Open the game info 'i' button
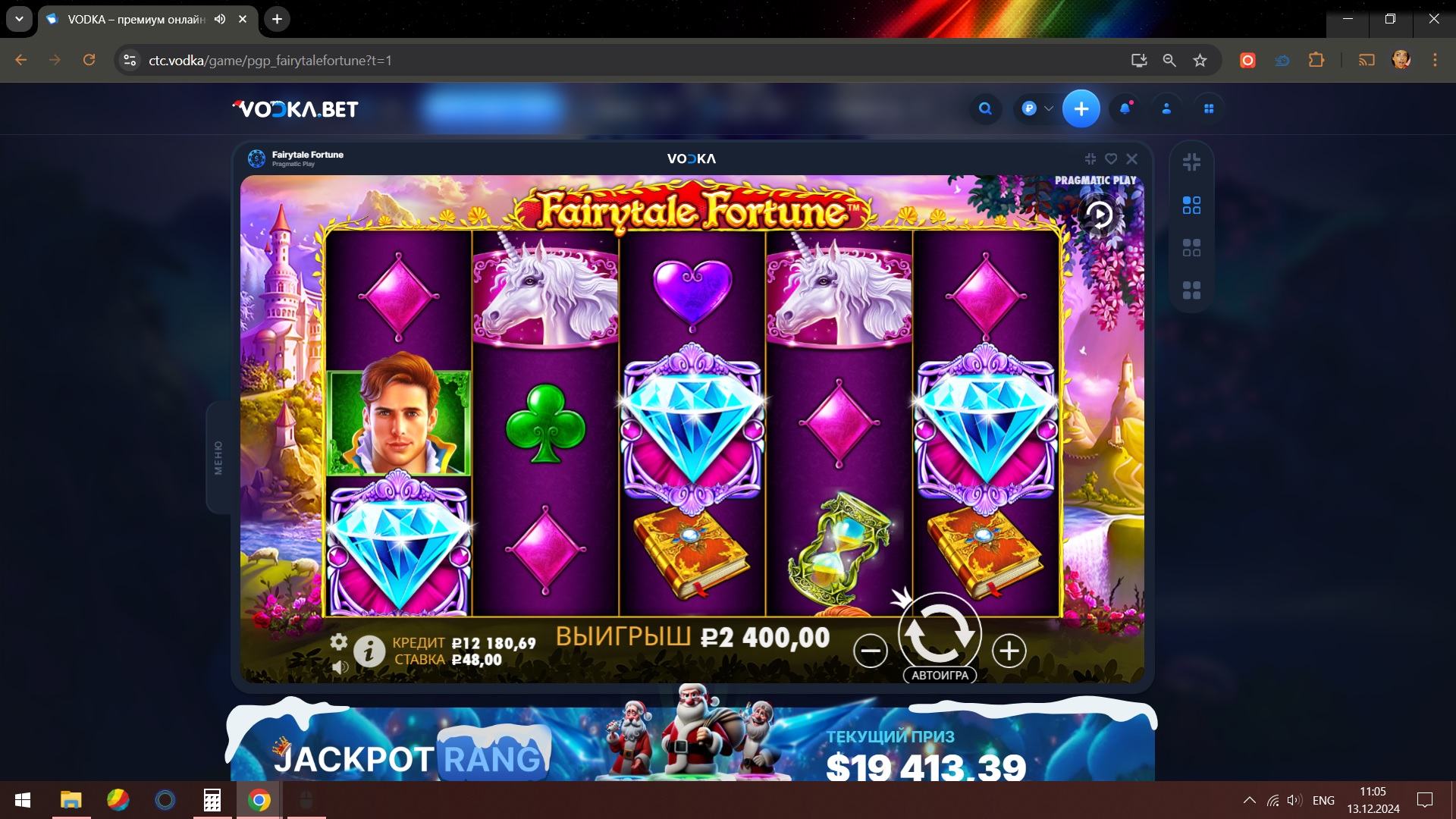Image resolution: width=1456 pixels, height=819 pixels. (x=369, y=651)
